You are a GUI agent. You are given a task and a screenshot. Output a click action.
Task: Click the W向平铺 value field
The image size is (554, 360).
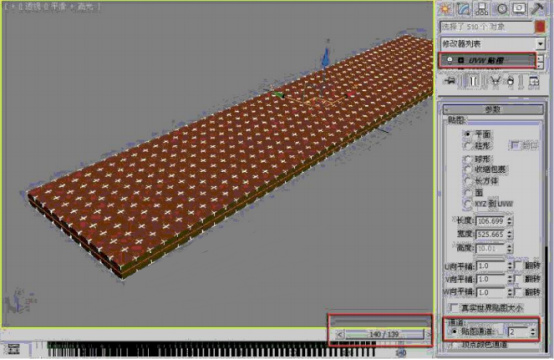(x=491, y=293)
